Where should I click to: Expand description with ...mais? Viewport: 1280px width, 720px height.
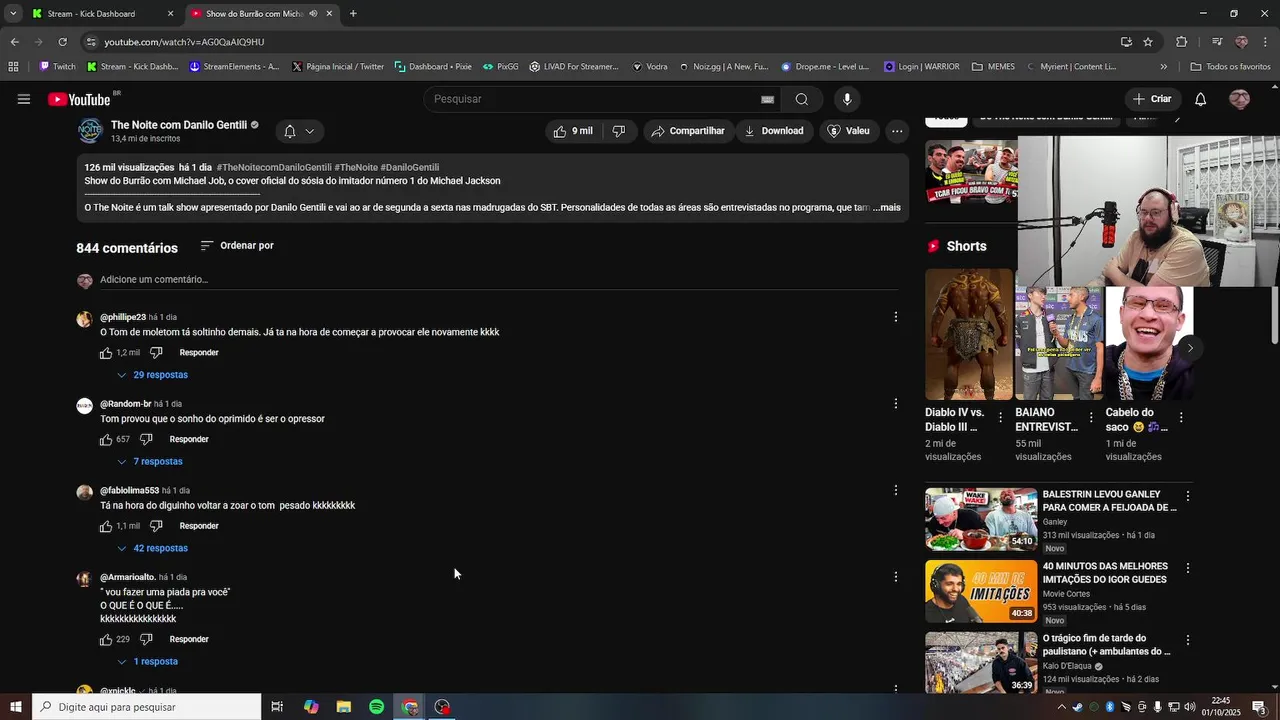pos(887,208)
